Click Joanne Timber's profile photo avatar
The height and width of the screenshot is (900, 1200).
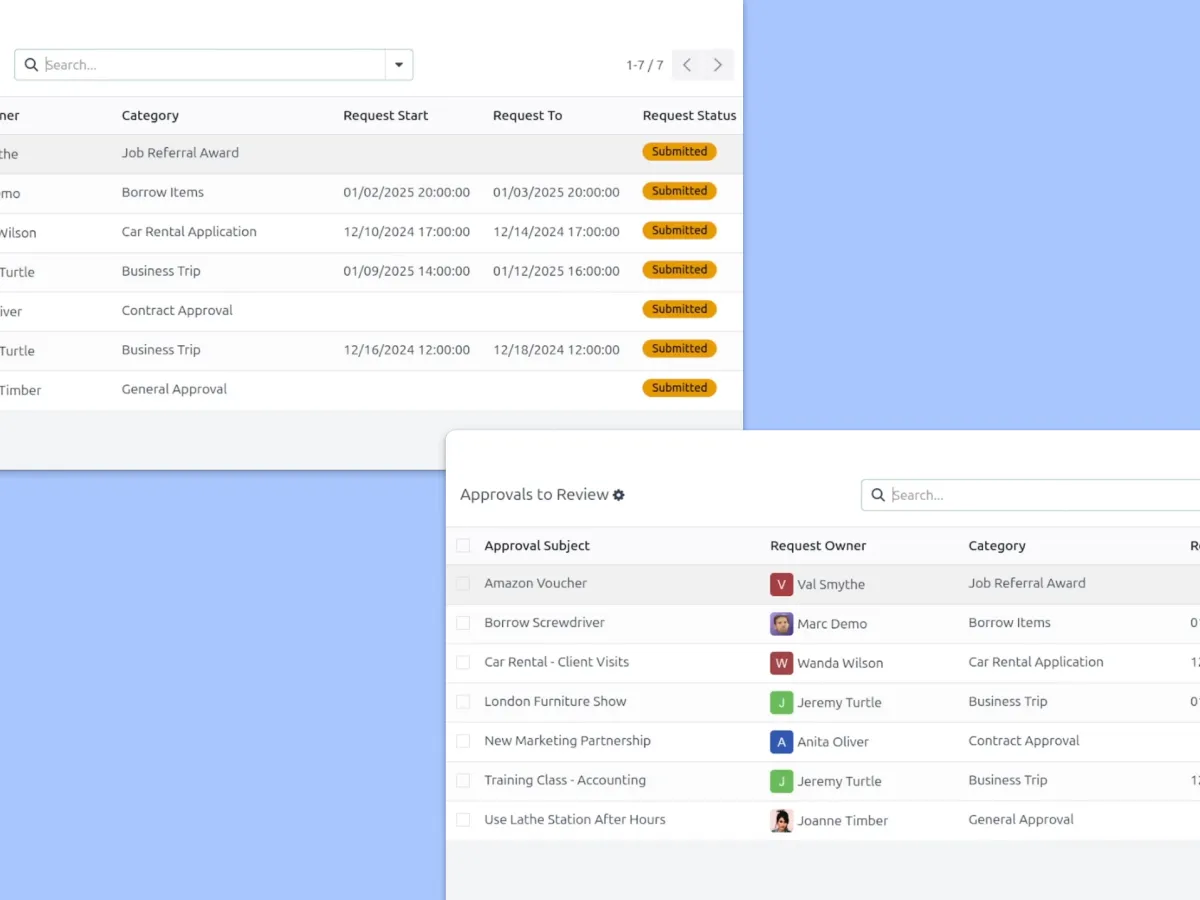click(781, 821)
